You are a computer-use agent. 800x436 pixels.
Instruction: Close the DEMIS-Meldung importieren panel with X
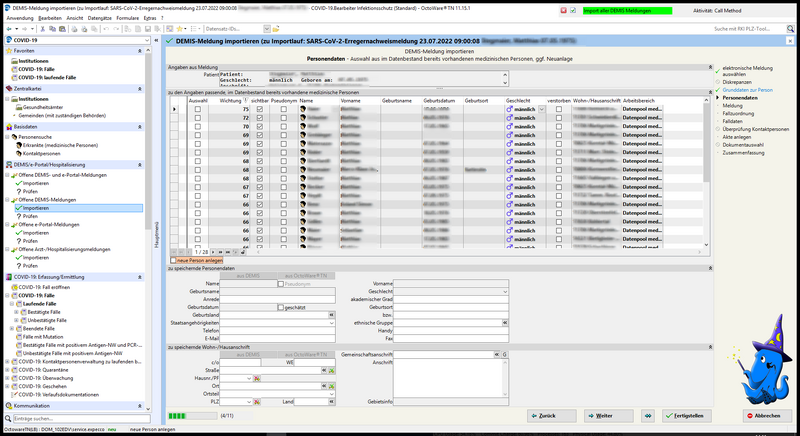790,39
